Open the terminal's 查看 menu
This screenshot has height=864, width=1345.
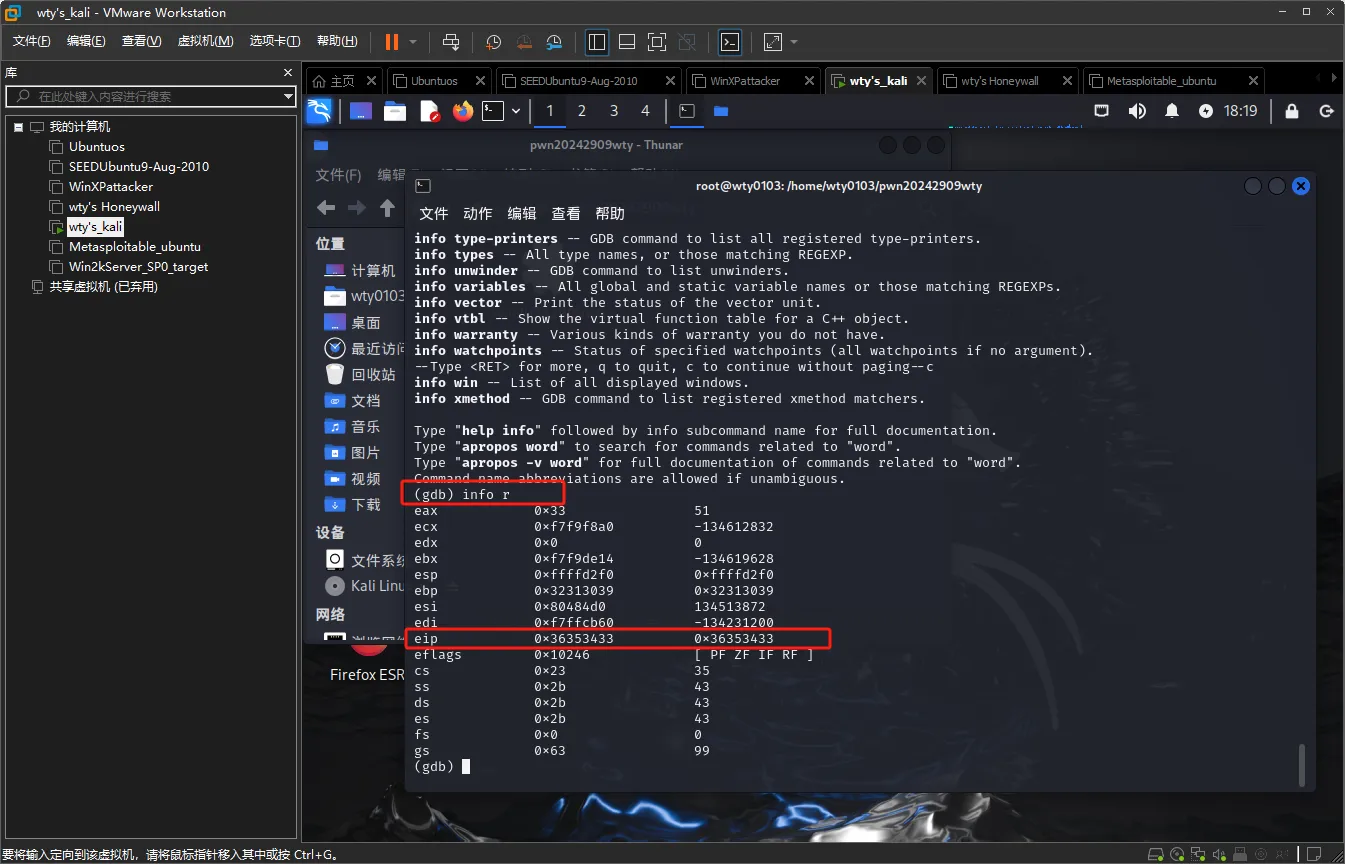[x=566, y=213]
